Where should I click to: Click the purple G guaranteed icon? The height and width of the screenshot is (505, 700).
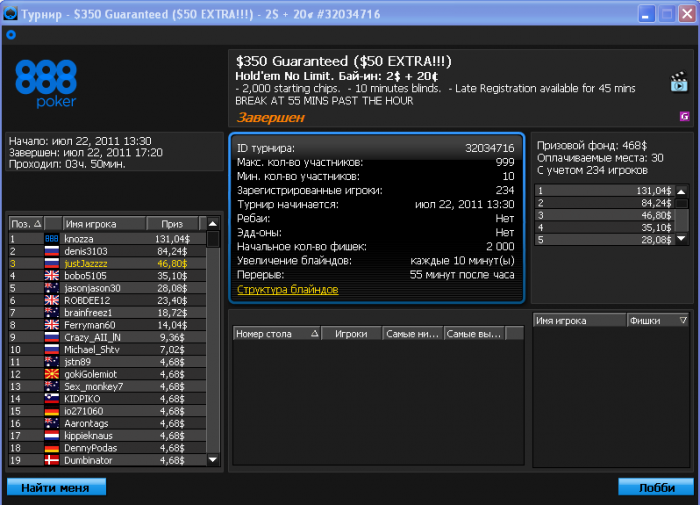(684, 117)
